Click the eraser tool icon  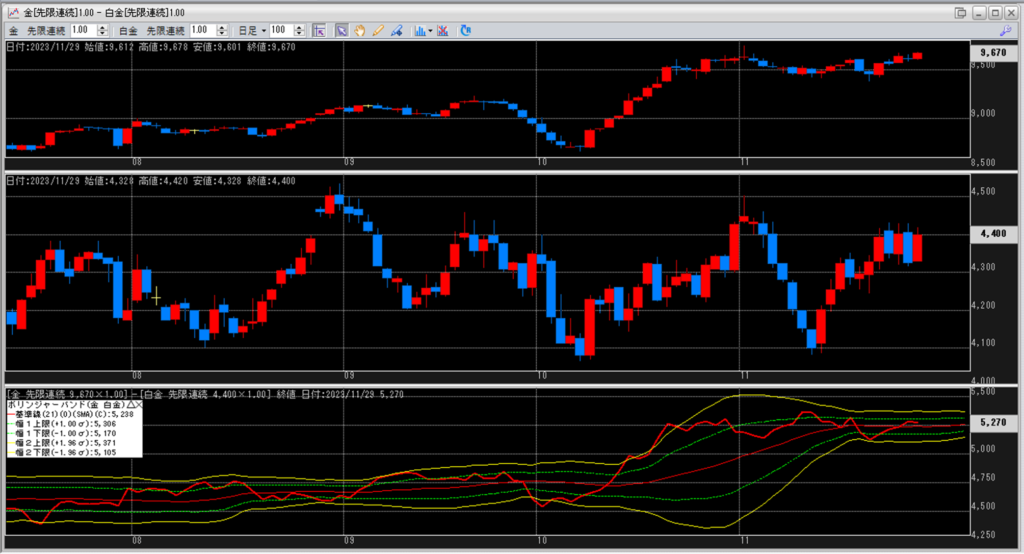397,31
